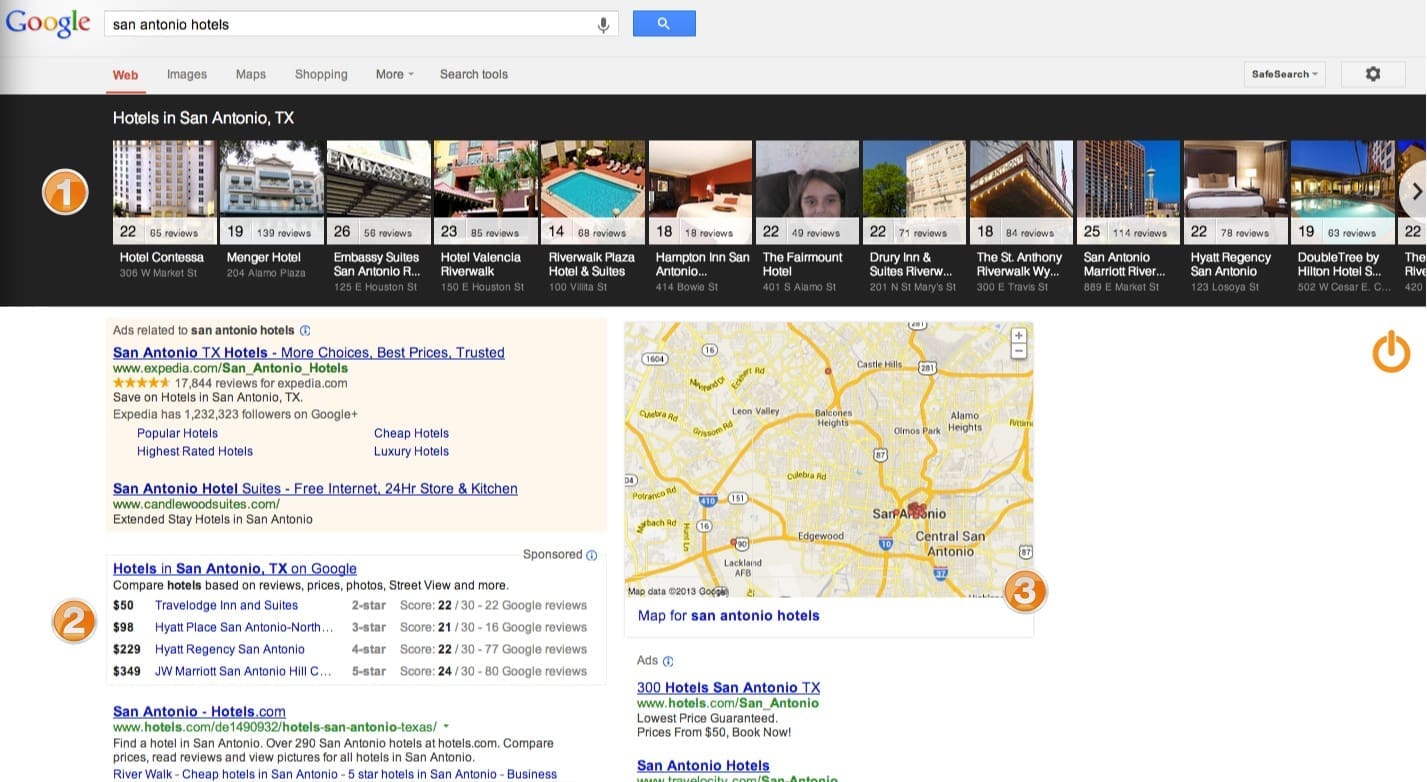Viewport: 1427px width, 782px height.
Task: Open 'Map for san antonio hotels' link
Action: pos(728,616)
